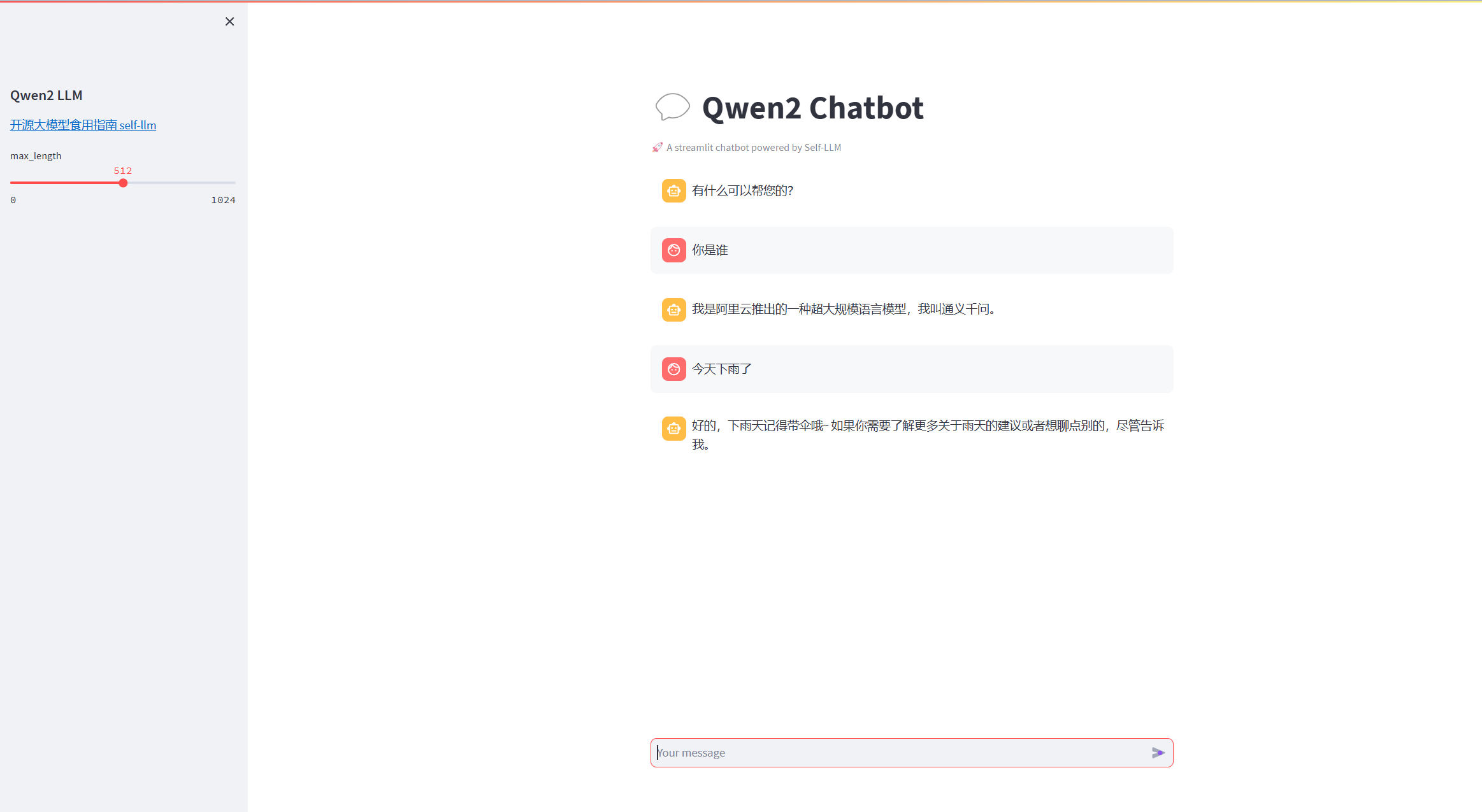The height and width of the screenshot is (812, 1482).
Task: Click the Qwen2 LLM sidebar heading
Action: point(47,96)
